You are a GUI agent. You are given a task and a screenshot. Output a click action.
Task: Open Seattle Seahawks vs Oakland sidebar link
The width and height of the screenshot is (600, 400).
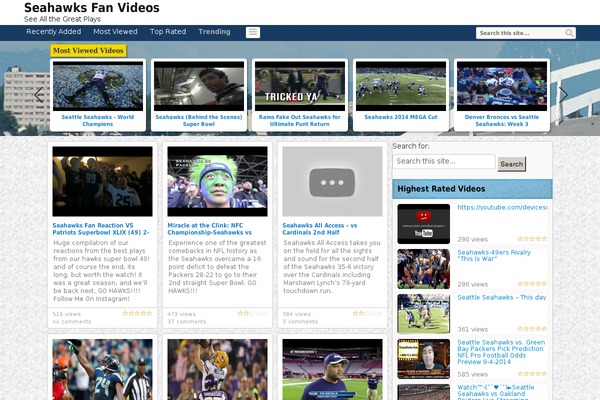pyautogui.click(x=496, y=392)
